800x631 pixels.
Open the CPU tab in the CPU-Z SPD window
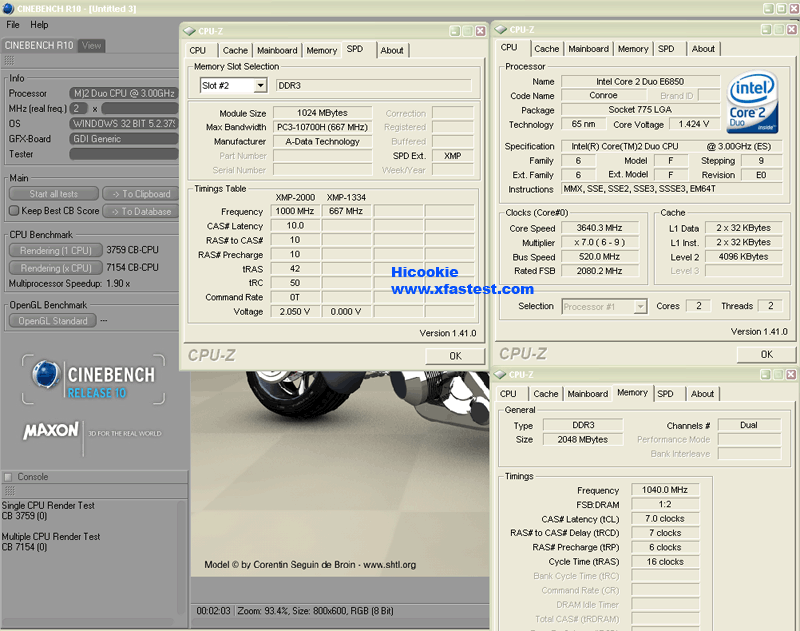(x=197, y=51)
